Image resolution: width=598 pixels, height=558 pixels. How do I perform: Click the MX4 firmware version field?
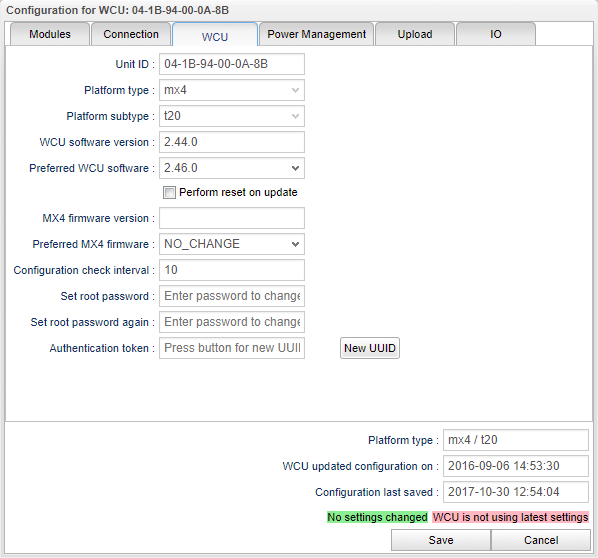coord(232,218)
